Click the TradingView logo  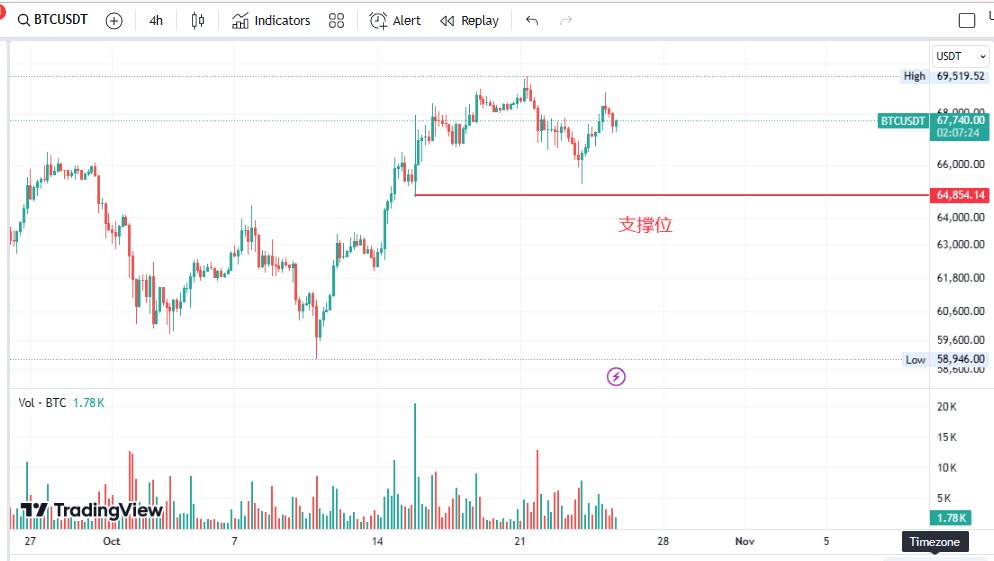tap(91, 510)
